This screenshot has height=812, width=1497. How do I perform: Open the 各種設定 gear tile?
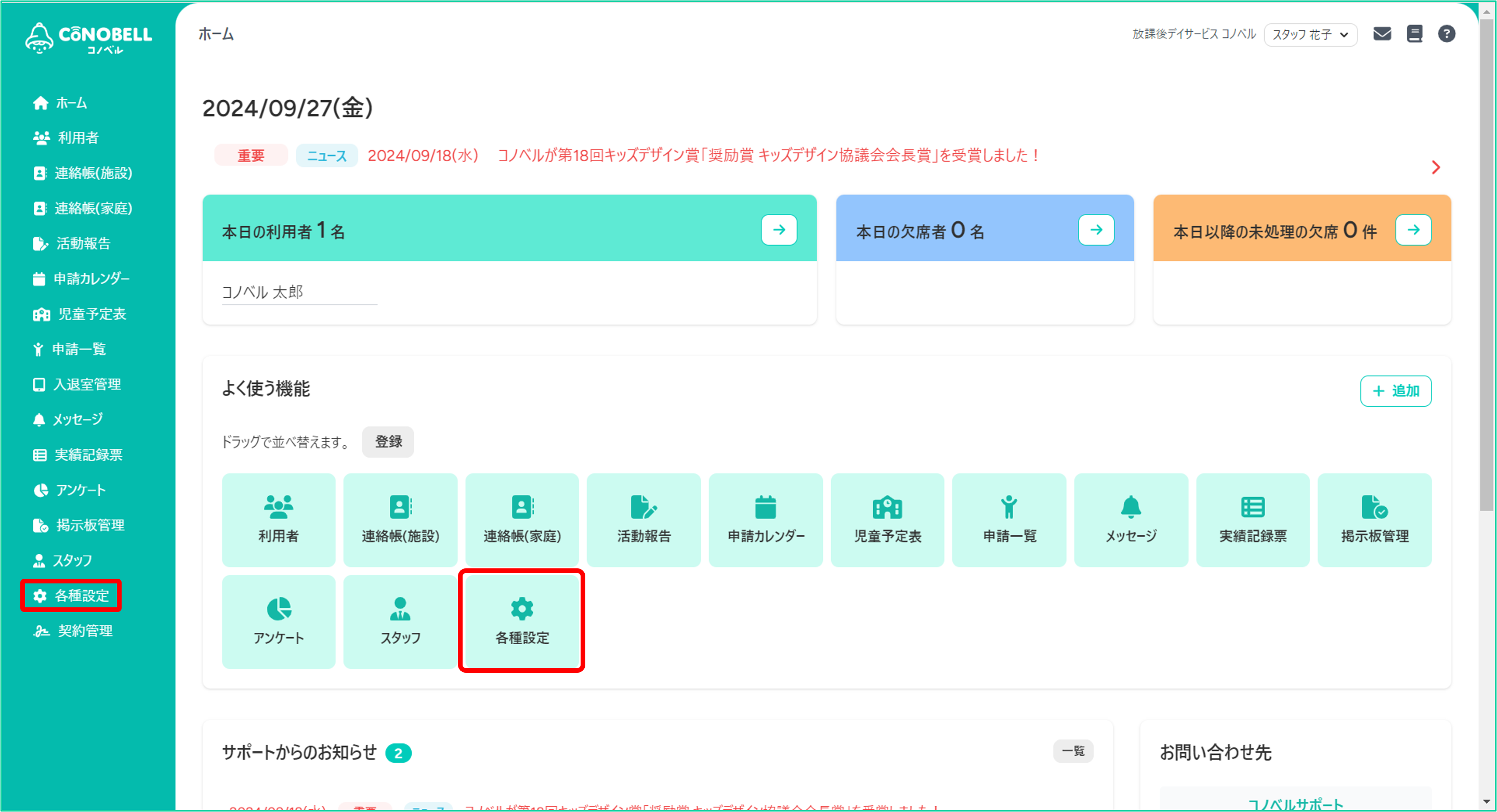[x=522, y=621]
